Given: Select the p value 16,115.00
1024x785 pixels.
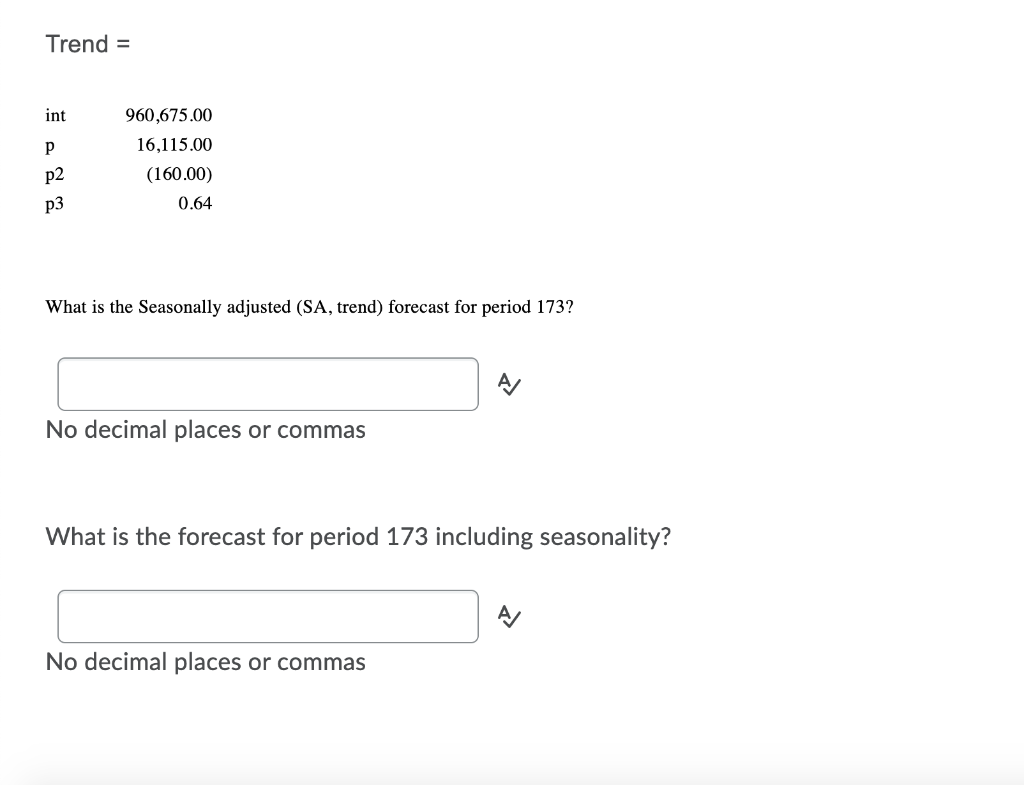Looking at the screenshot, I should click(x=174, y=144).
